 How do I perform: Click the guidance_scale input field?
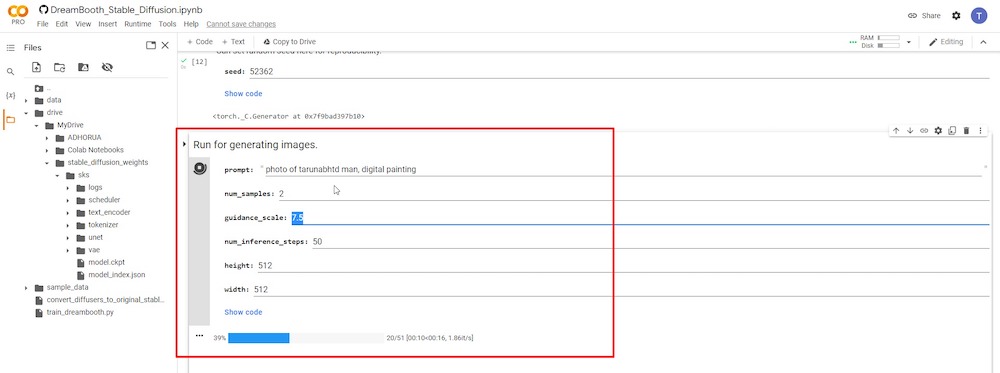(x=640, y=217)
